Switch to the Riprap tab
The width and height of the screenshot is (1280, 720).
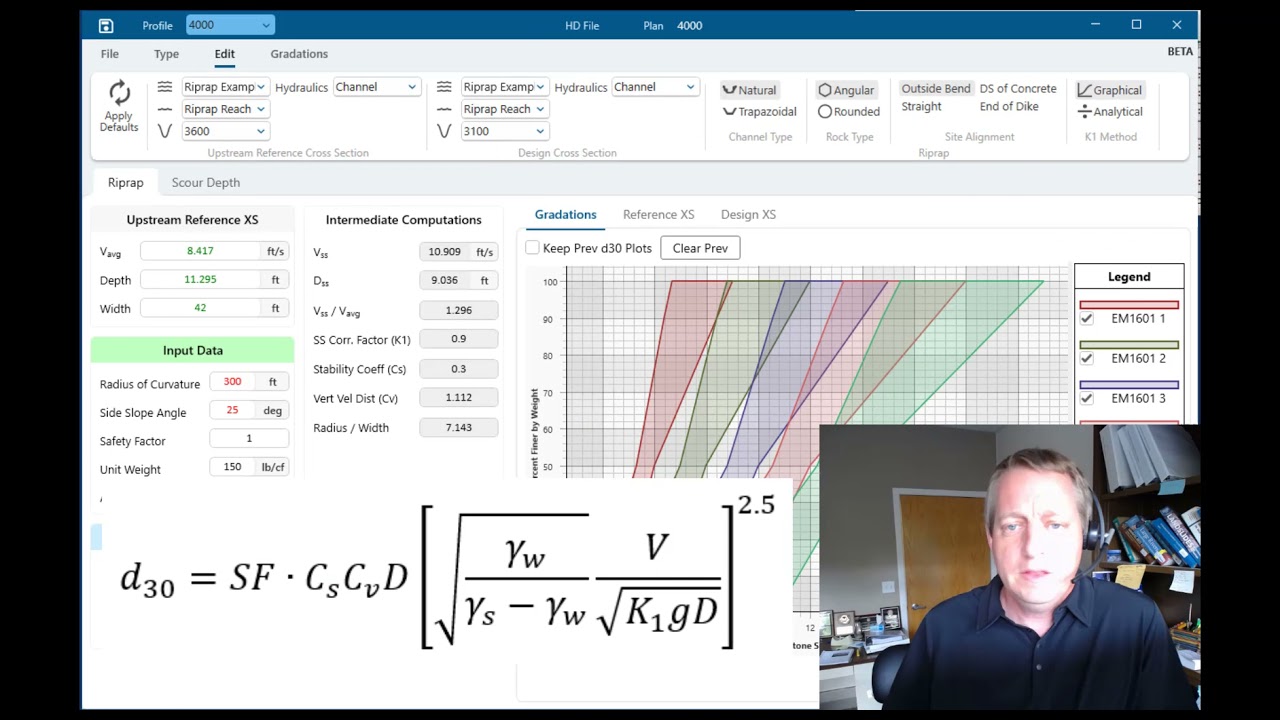(126, 182)
